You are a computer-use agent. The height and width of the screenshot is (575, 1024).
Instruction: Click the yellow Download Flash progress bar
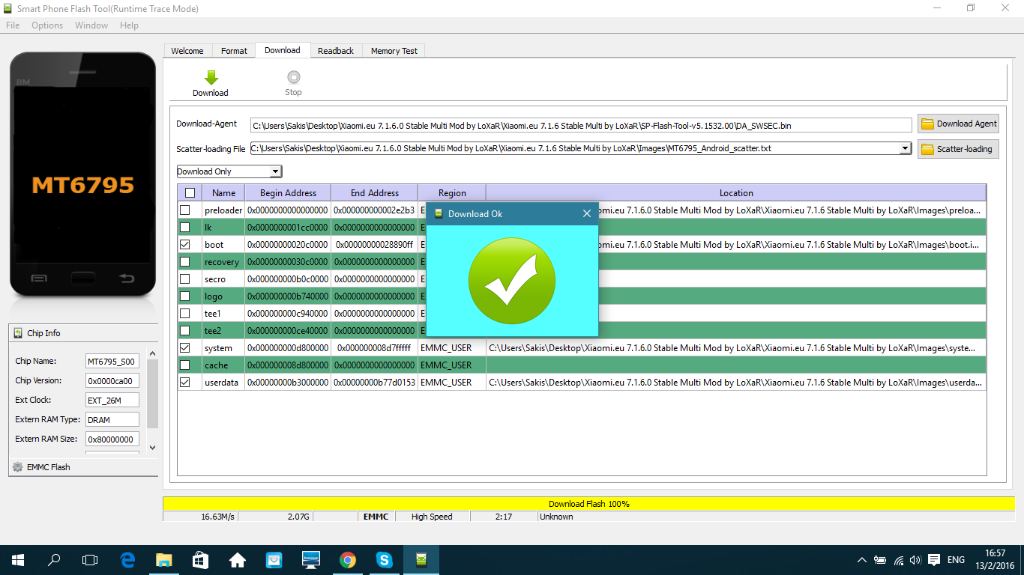(589, 503)
